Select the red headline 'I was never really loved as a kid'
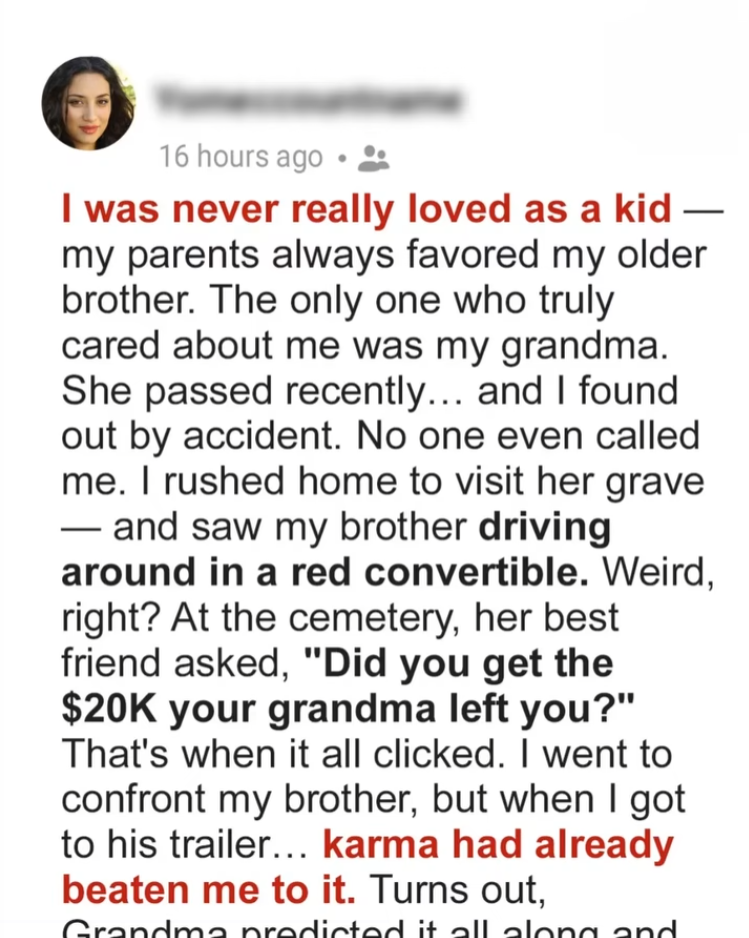 (x=367, y=209)
